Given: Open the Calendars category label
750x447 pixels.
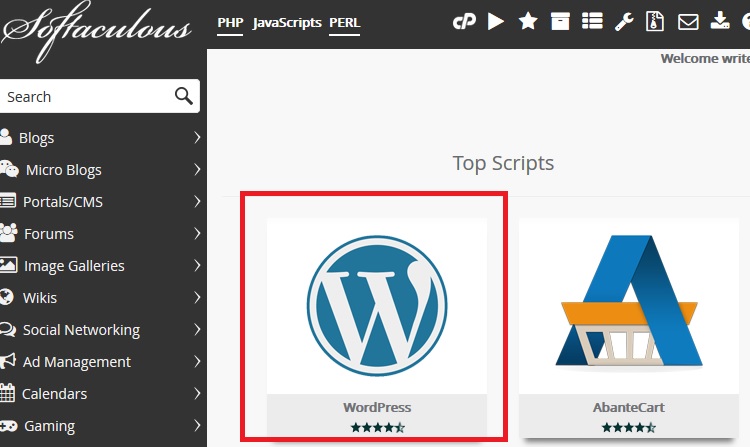Looking at the screenshot, I should click(x=55, y=394).
